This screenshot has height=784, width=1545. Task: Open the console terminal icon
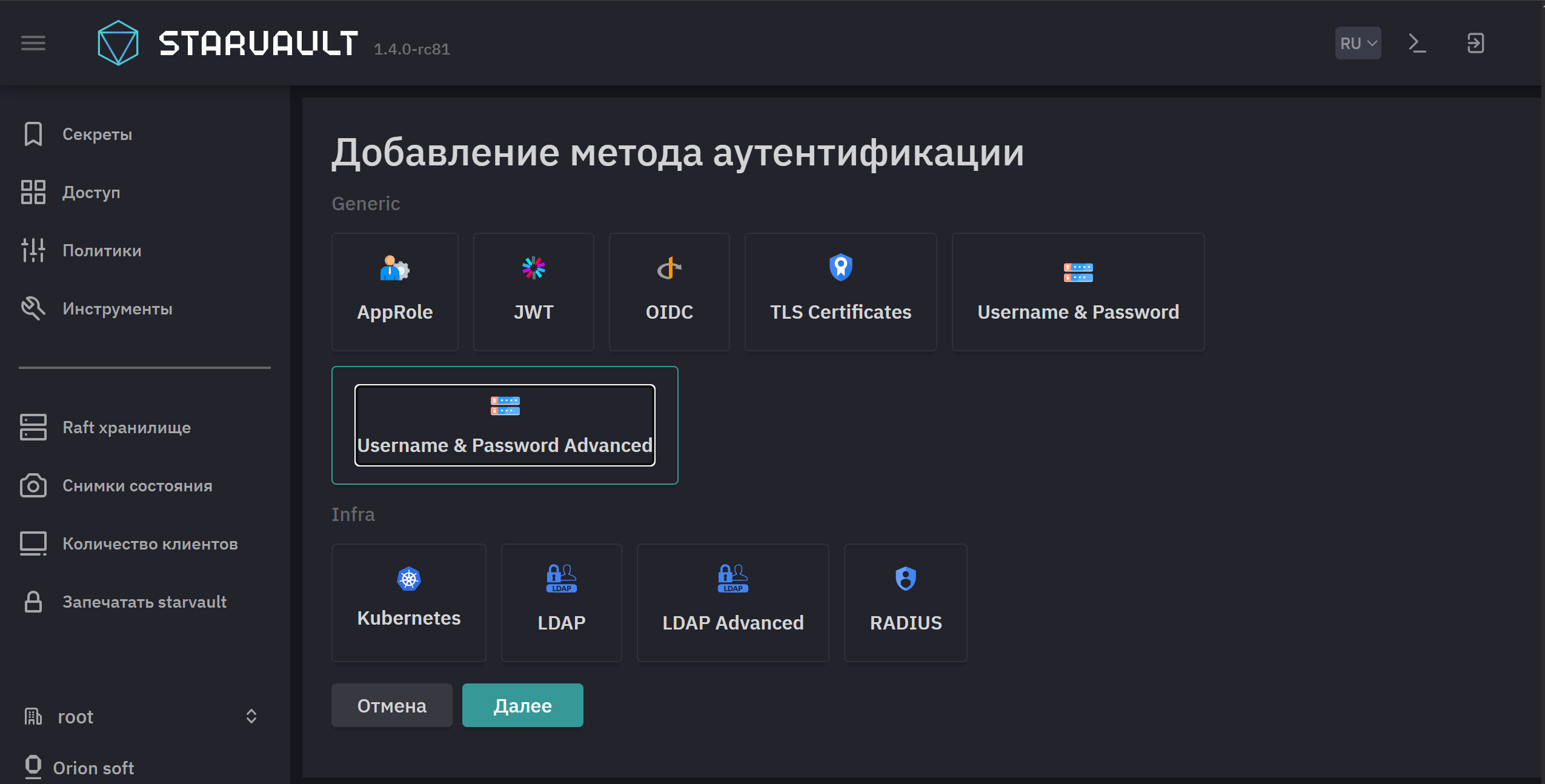(1417, 43)
